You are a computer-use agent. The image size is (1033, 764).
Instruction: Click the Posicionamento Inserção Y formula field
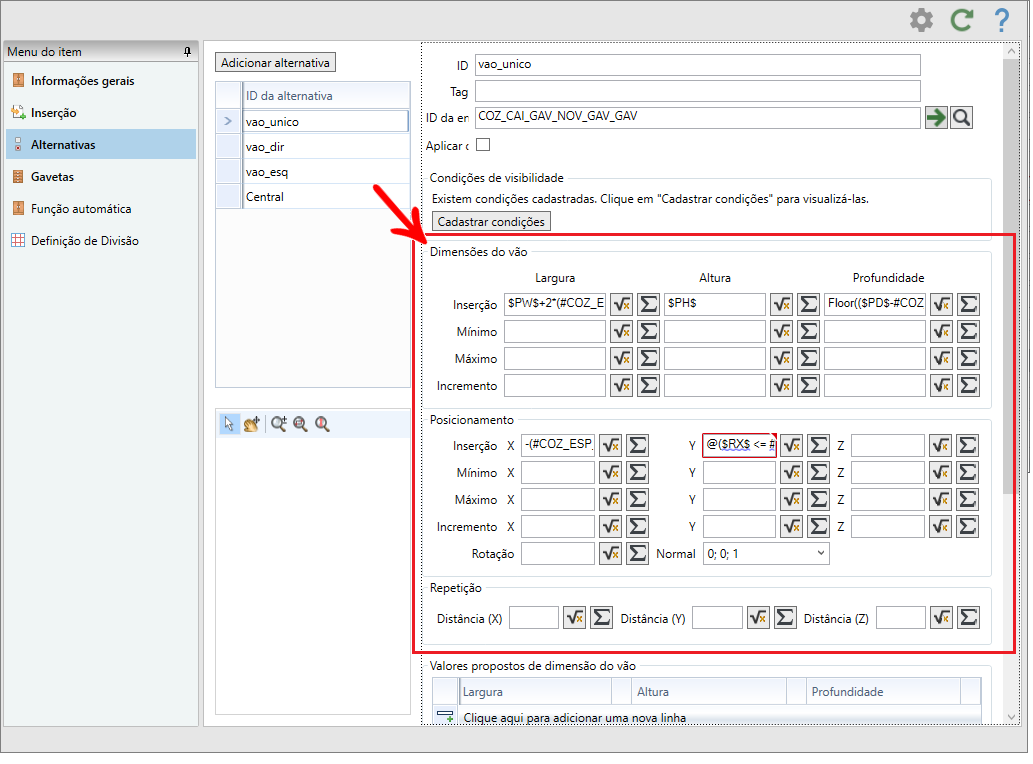point(739,445)
